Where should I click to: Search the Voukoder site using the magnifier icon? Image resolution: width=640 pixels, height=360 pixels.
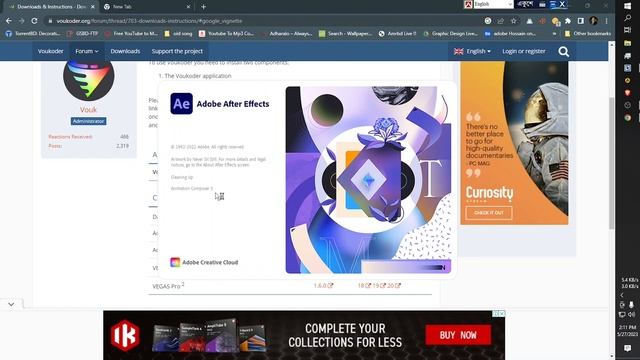coord(564,51)
